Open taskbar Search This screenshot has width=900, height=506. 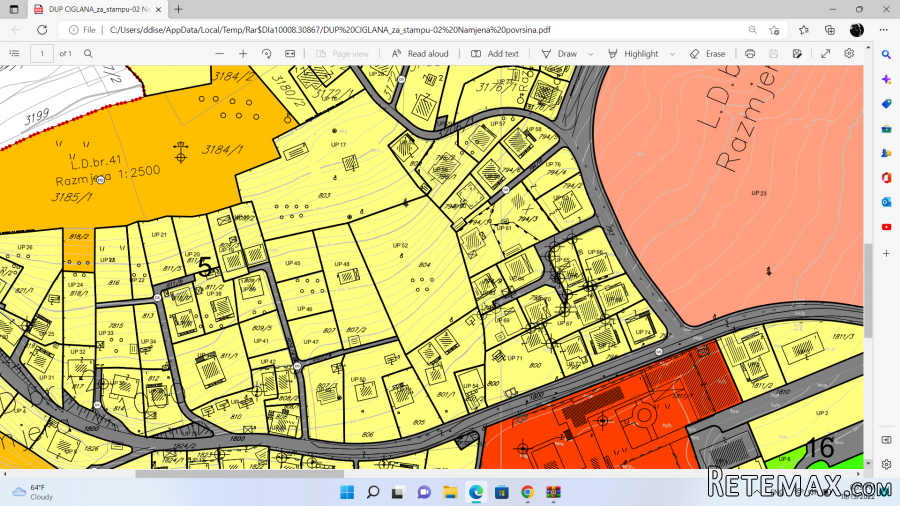(x=373, y=492)
